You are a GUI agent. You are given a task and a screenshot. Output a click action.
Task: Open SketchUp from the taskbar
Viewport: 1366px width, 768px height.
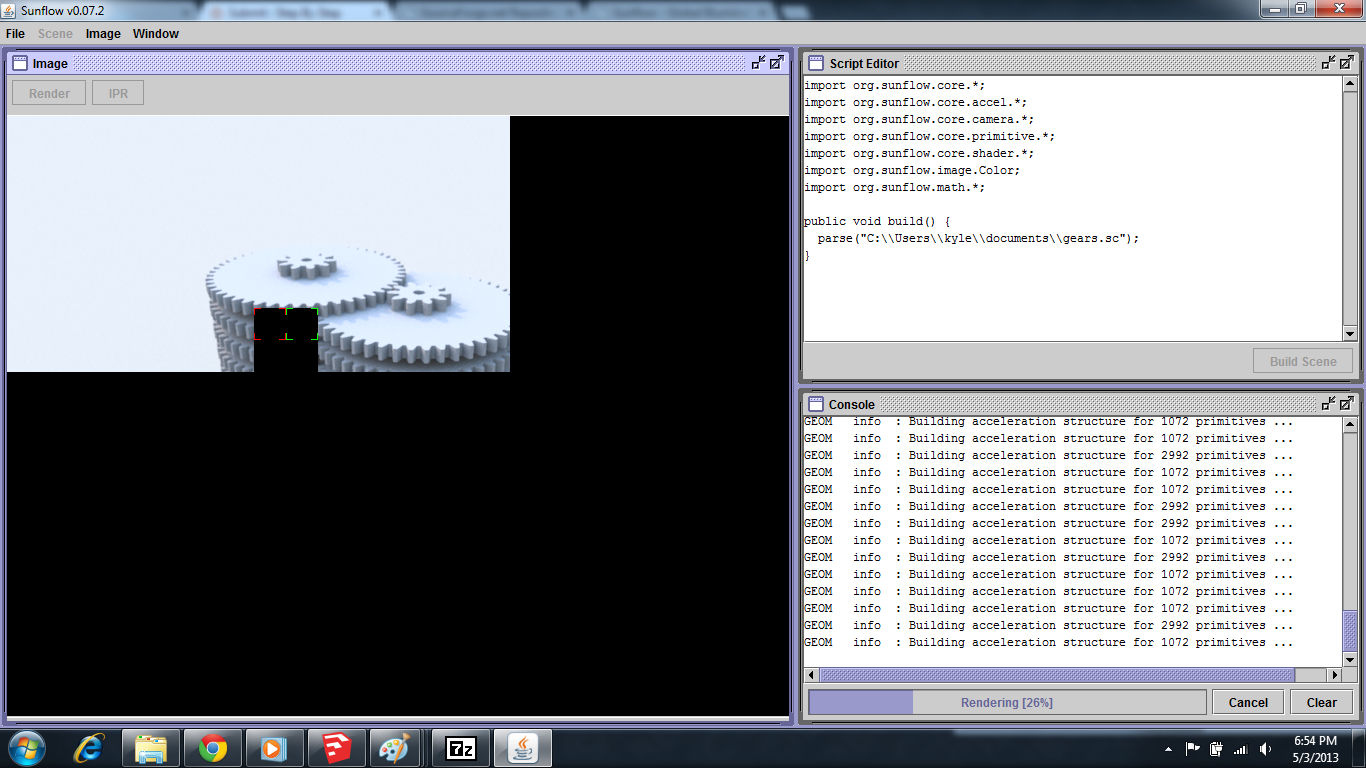click(336, 748)
